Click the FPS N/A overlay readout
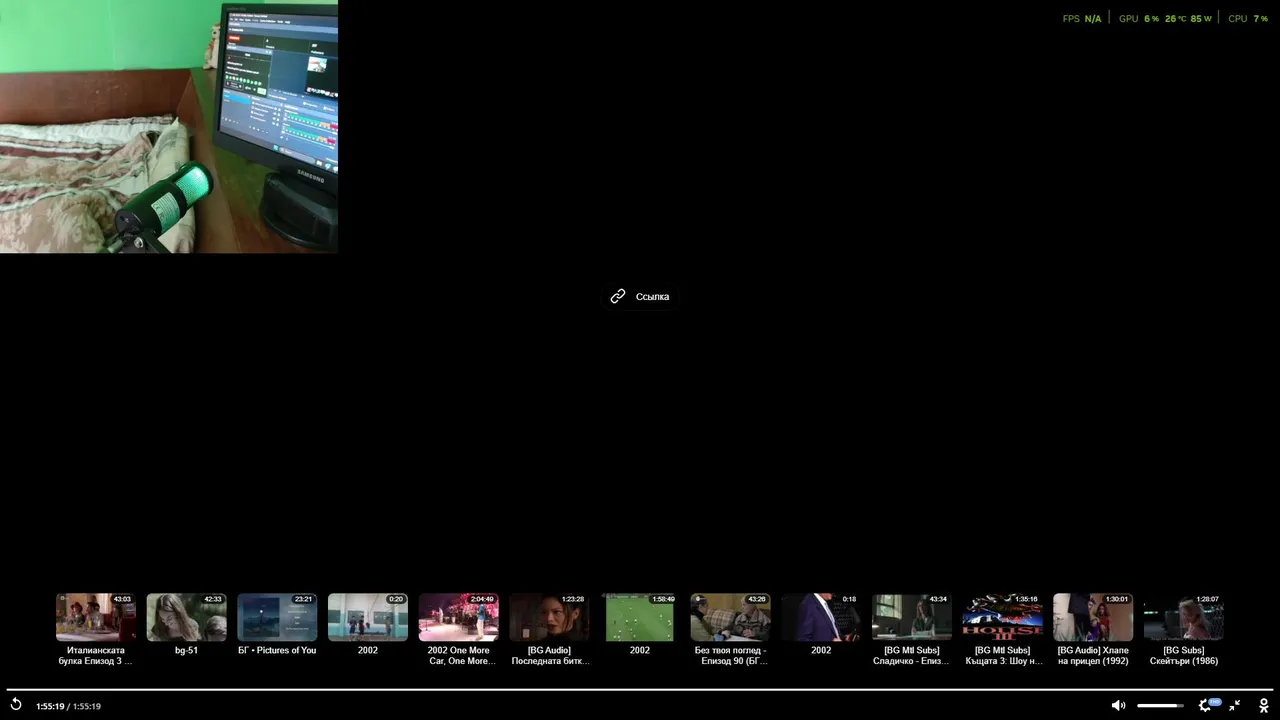The image size is (1280, 720). click(x=1082, y=19)
